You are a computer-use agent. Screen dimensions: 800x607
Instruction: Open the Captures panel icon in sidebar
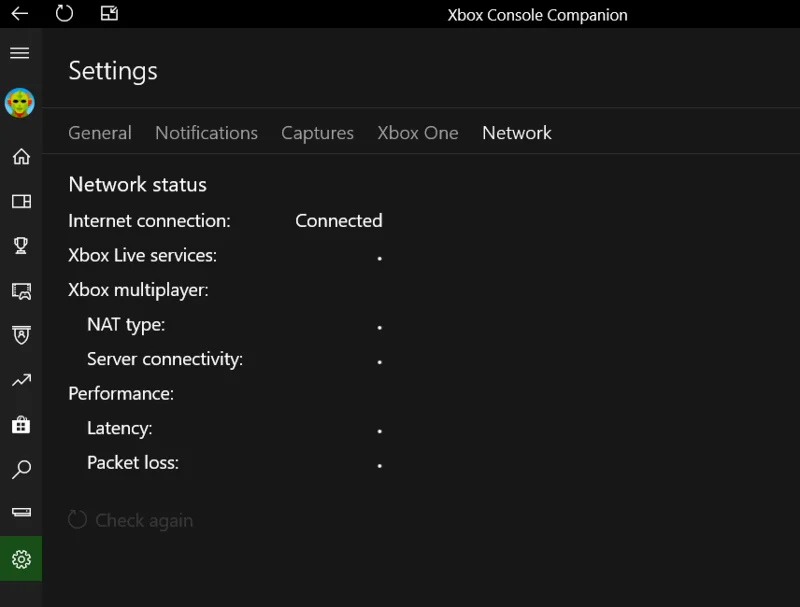[20, 201]
